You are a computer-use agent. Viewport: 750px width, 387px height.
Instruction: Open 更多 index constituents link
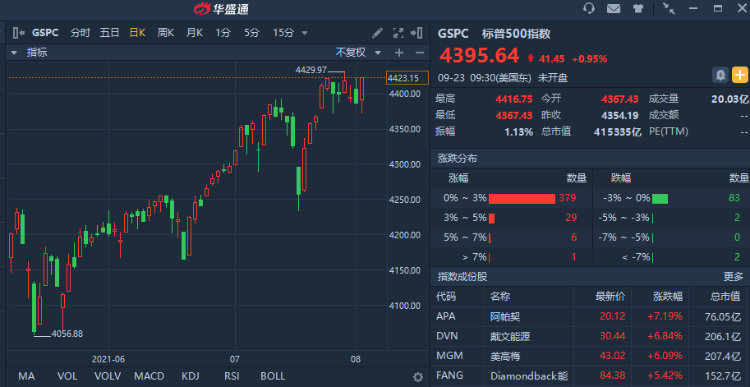(733, 276)
